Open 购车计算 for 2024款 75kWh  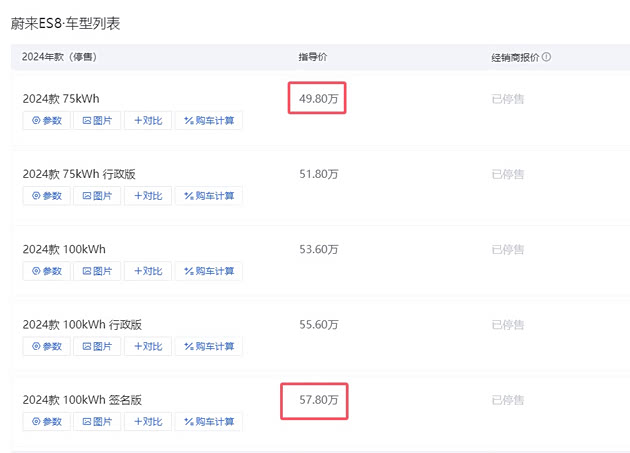tap(209, 121)
